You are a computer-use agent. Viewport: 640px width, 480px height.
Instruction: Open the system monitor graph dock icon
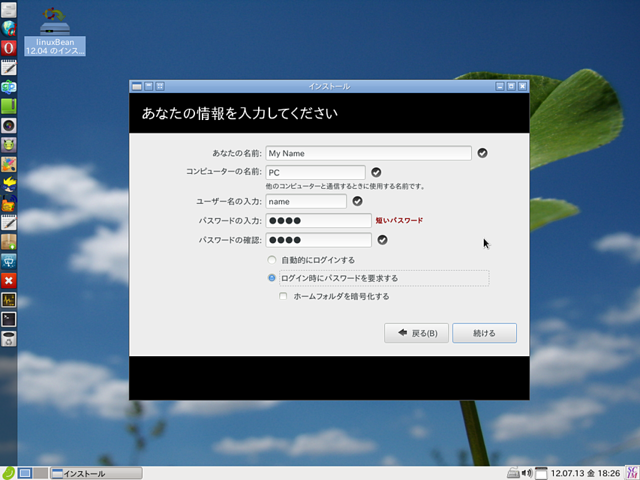pos(9,300)
